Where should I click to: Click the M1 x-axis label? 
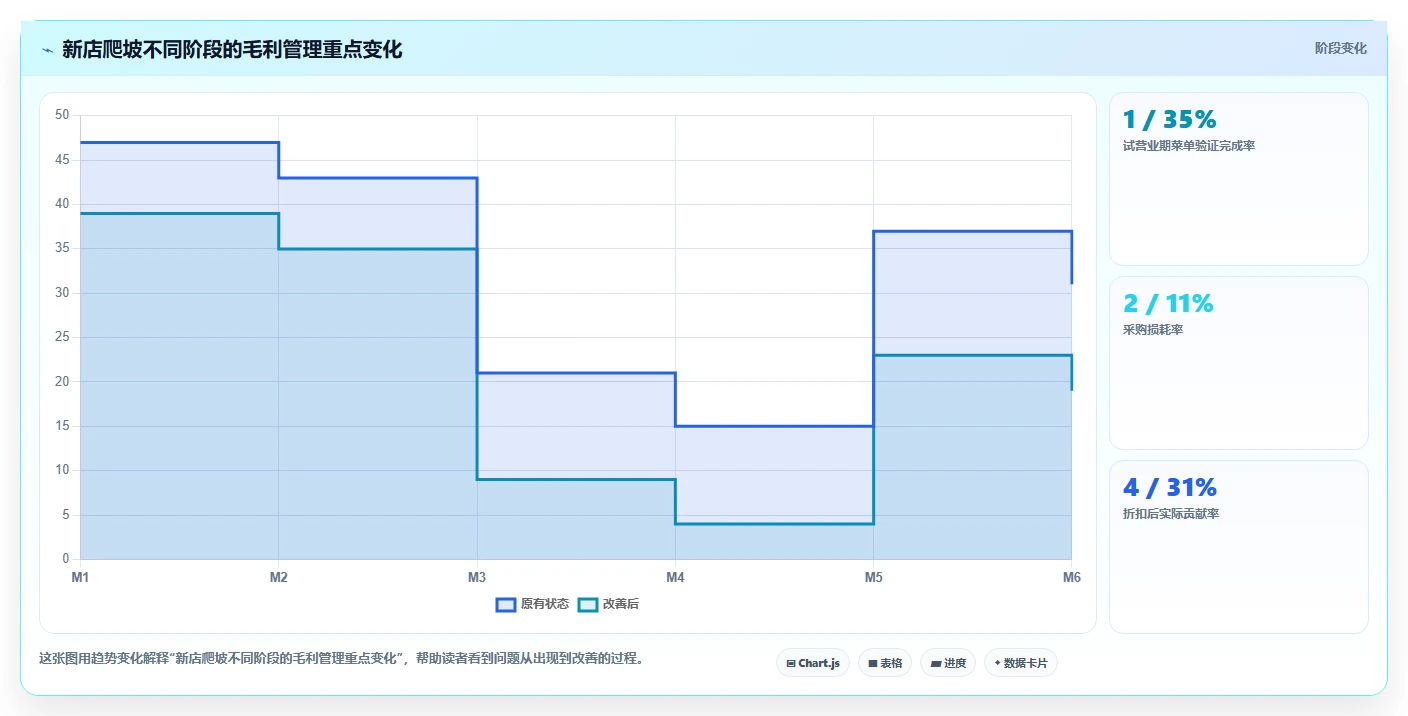[x=80, y=577]
